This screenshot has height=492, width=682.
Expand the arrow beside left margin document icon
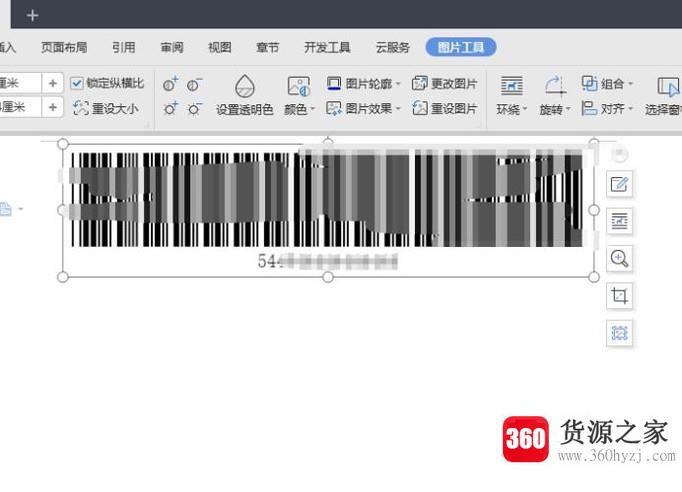click(20, 210)
